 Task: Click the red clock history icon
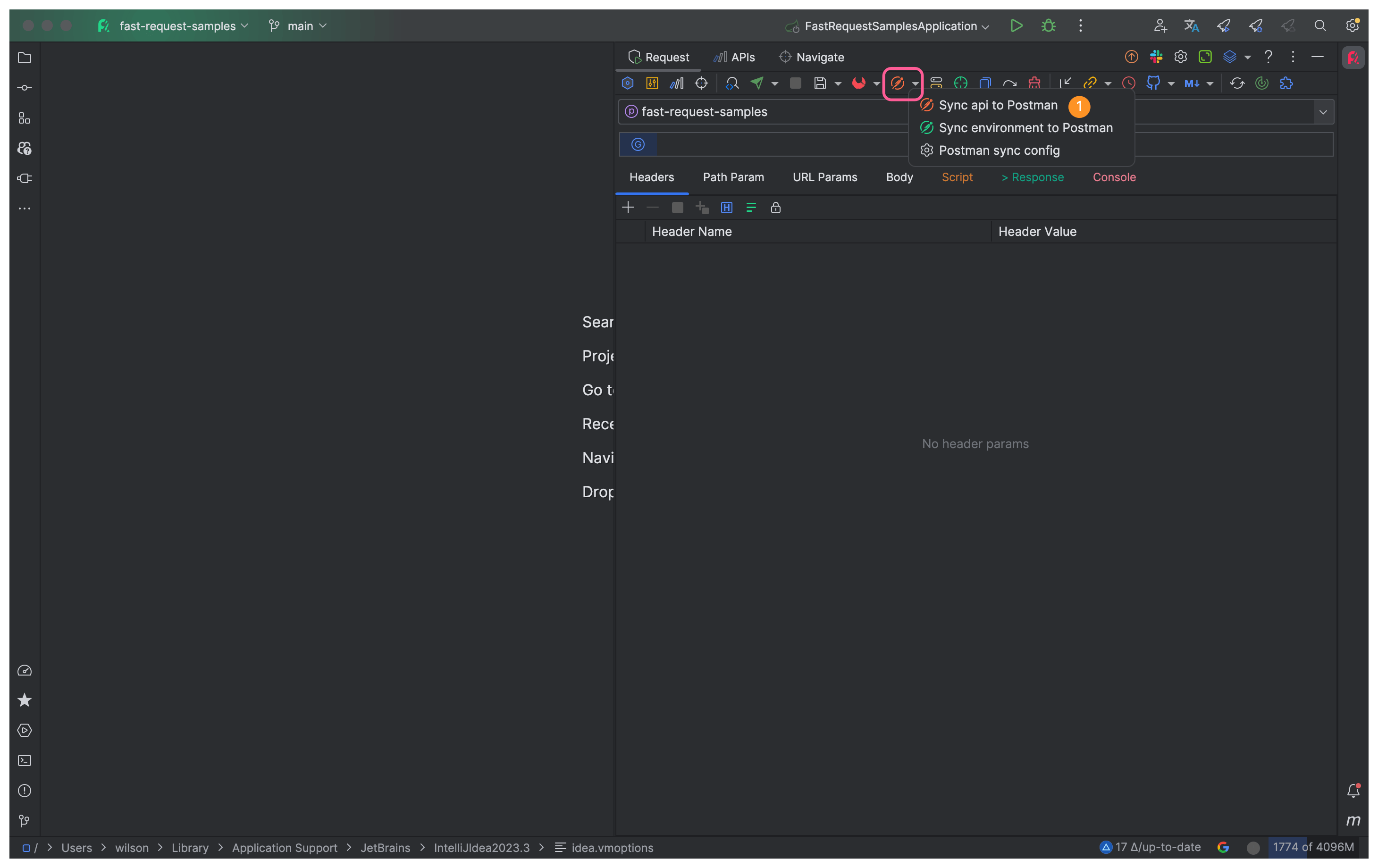(1128, 83)
